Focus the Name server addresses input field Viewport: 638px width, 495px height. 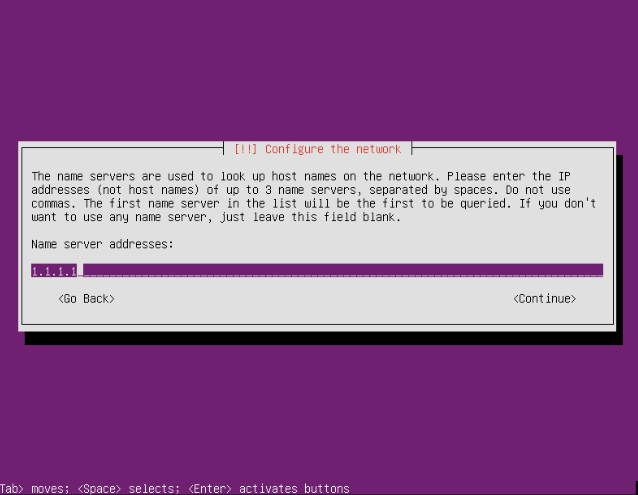click(x=317, y=270)
